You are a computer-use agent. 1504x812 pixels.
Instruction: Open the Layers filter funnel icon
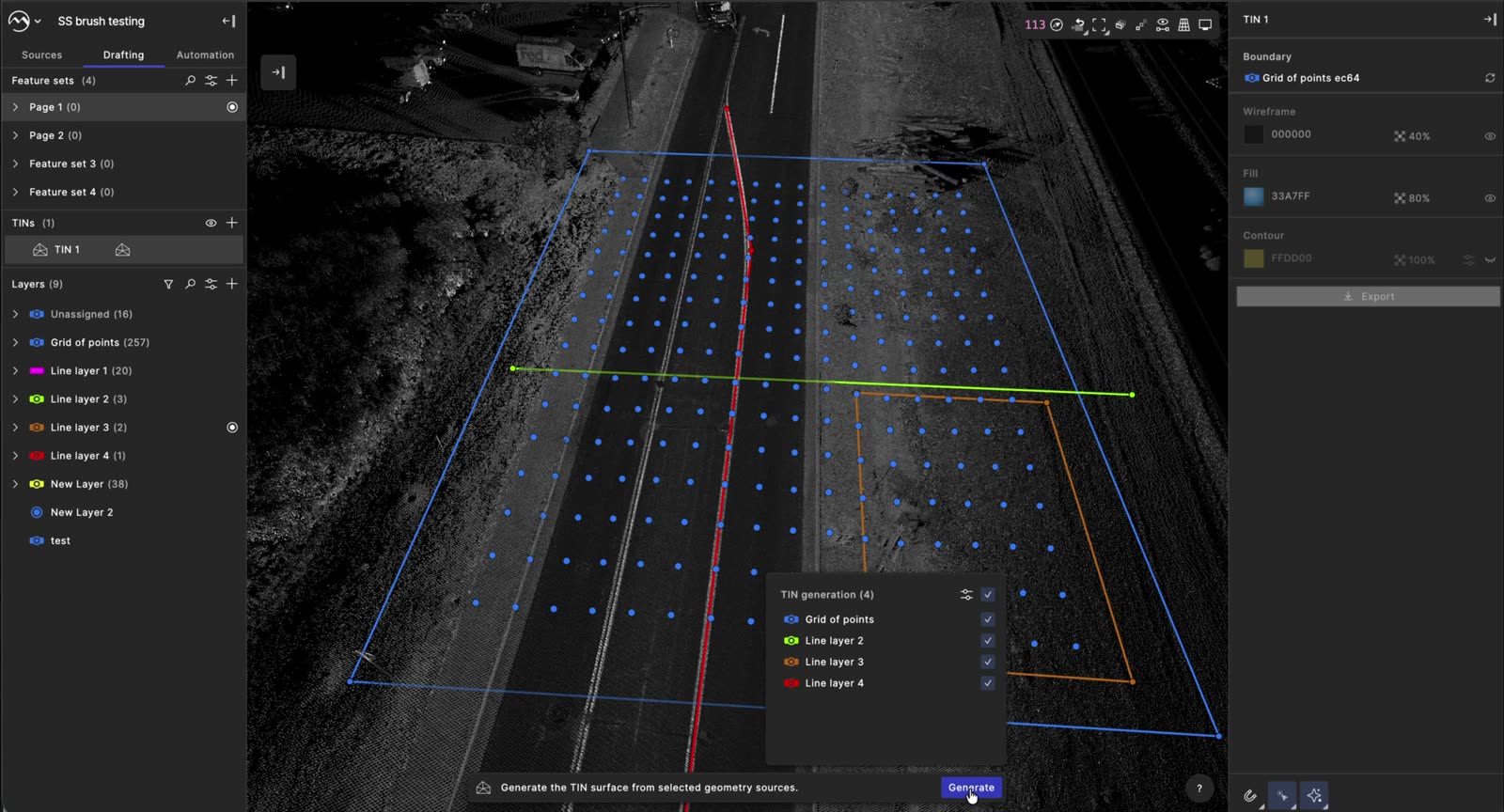pyautogui.click(x=168, y=284)
